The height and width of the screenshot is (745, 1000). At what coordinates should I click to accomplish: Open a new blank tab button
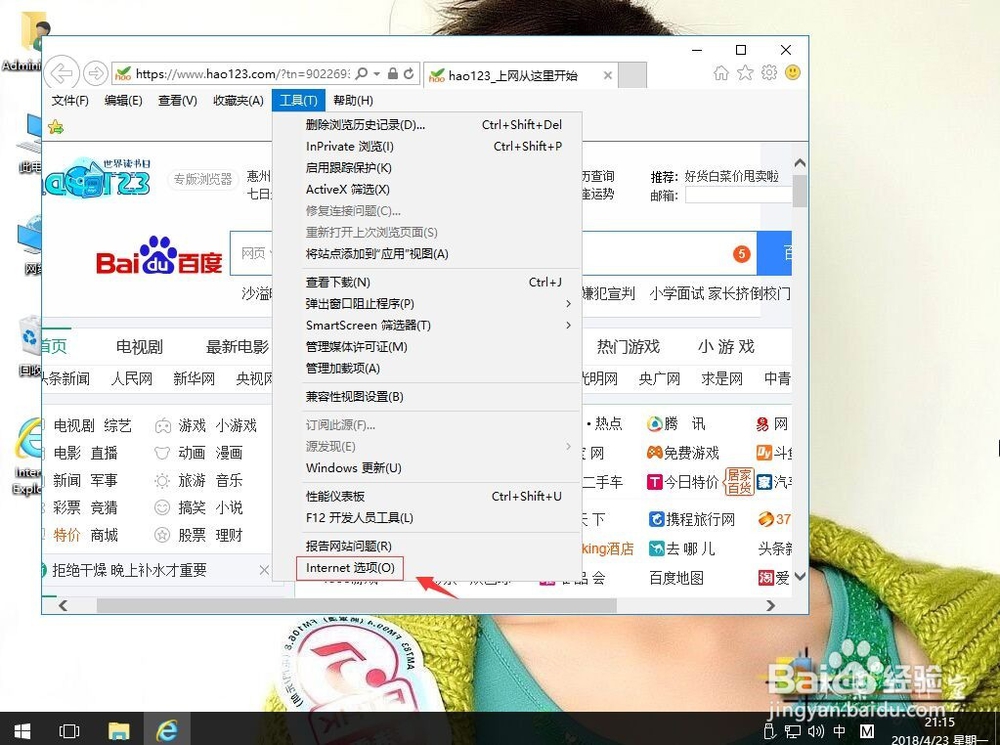633,75
